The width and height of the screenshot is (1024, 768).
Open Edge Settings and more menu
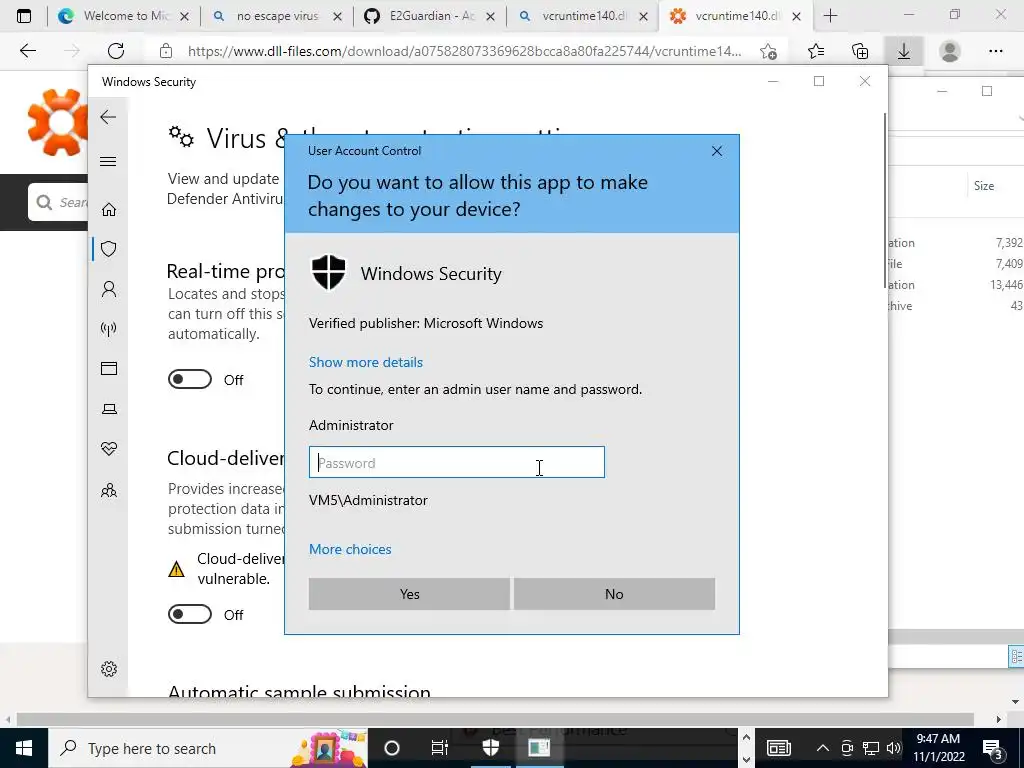(x=995, y=51)
